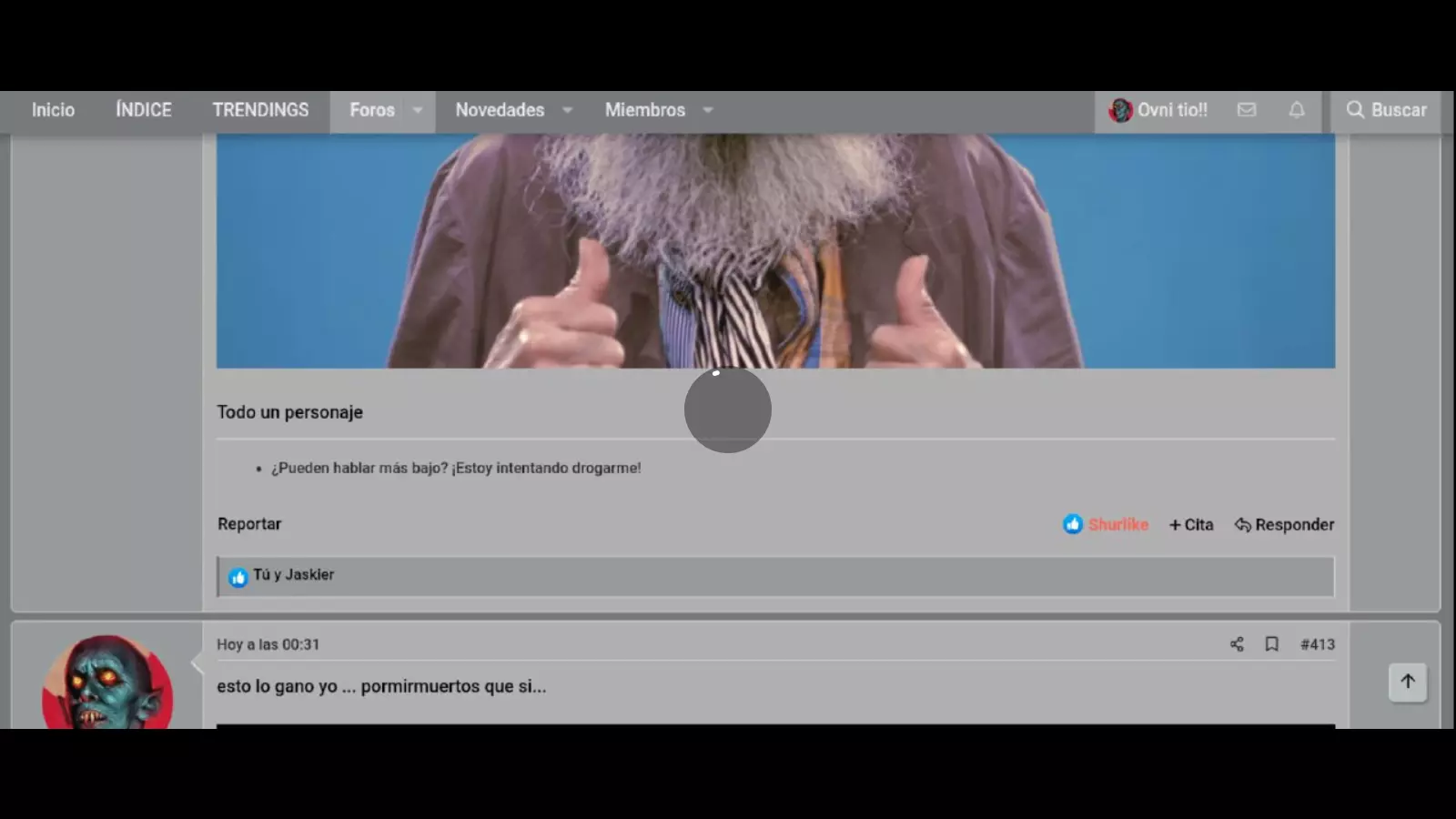
Task: Click the Buscar search button
Action: tap(1386, 110)
